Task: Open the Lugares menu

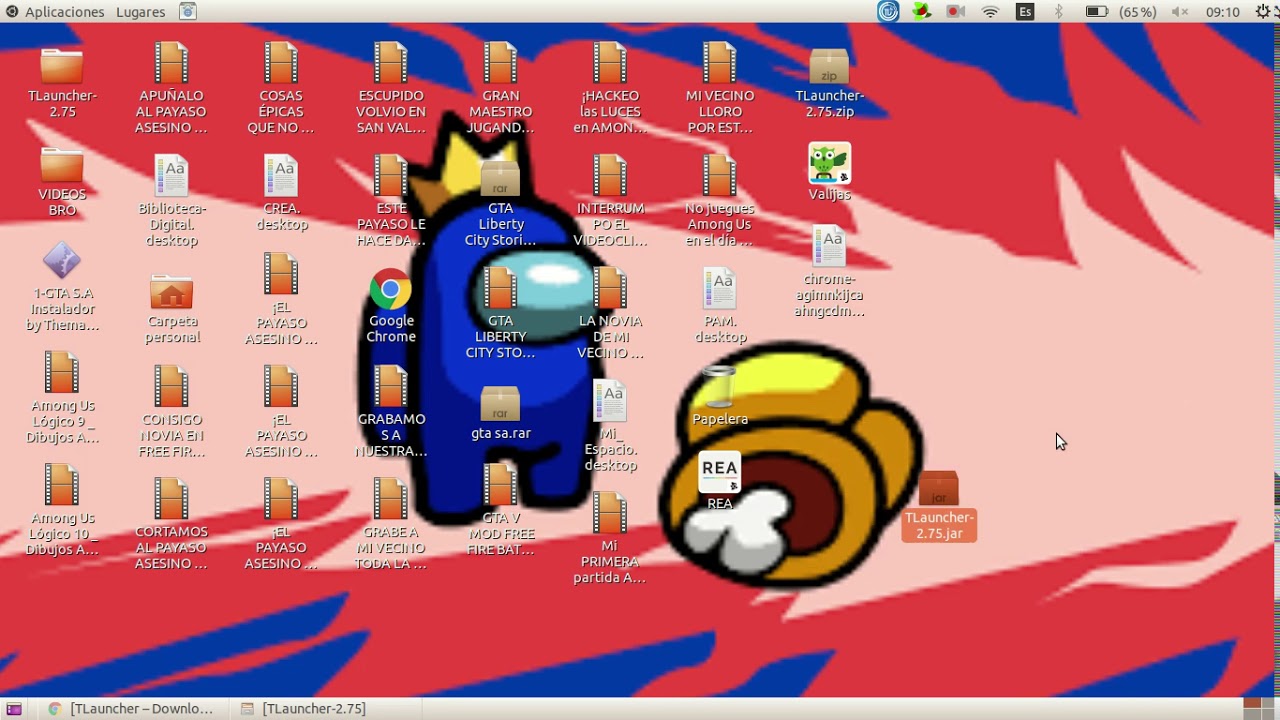Action: point(140,12)
